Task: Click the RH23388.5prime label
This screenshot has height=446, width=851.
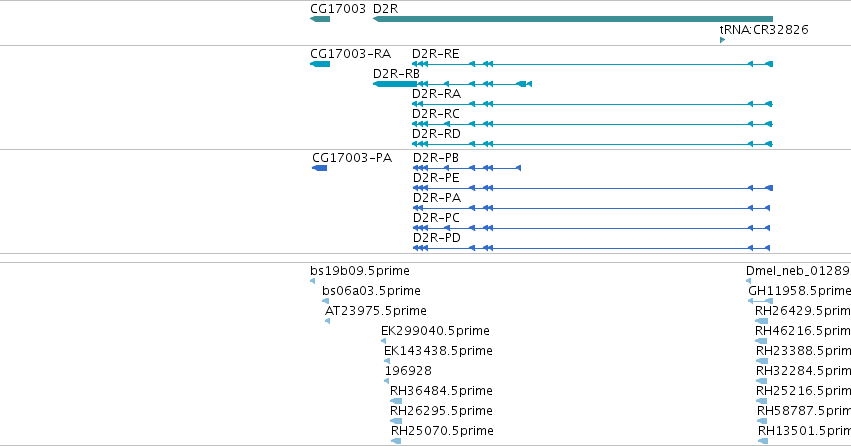Action: (x=803, y=351)
